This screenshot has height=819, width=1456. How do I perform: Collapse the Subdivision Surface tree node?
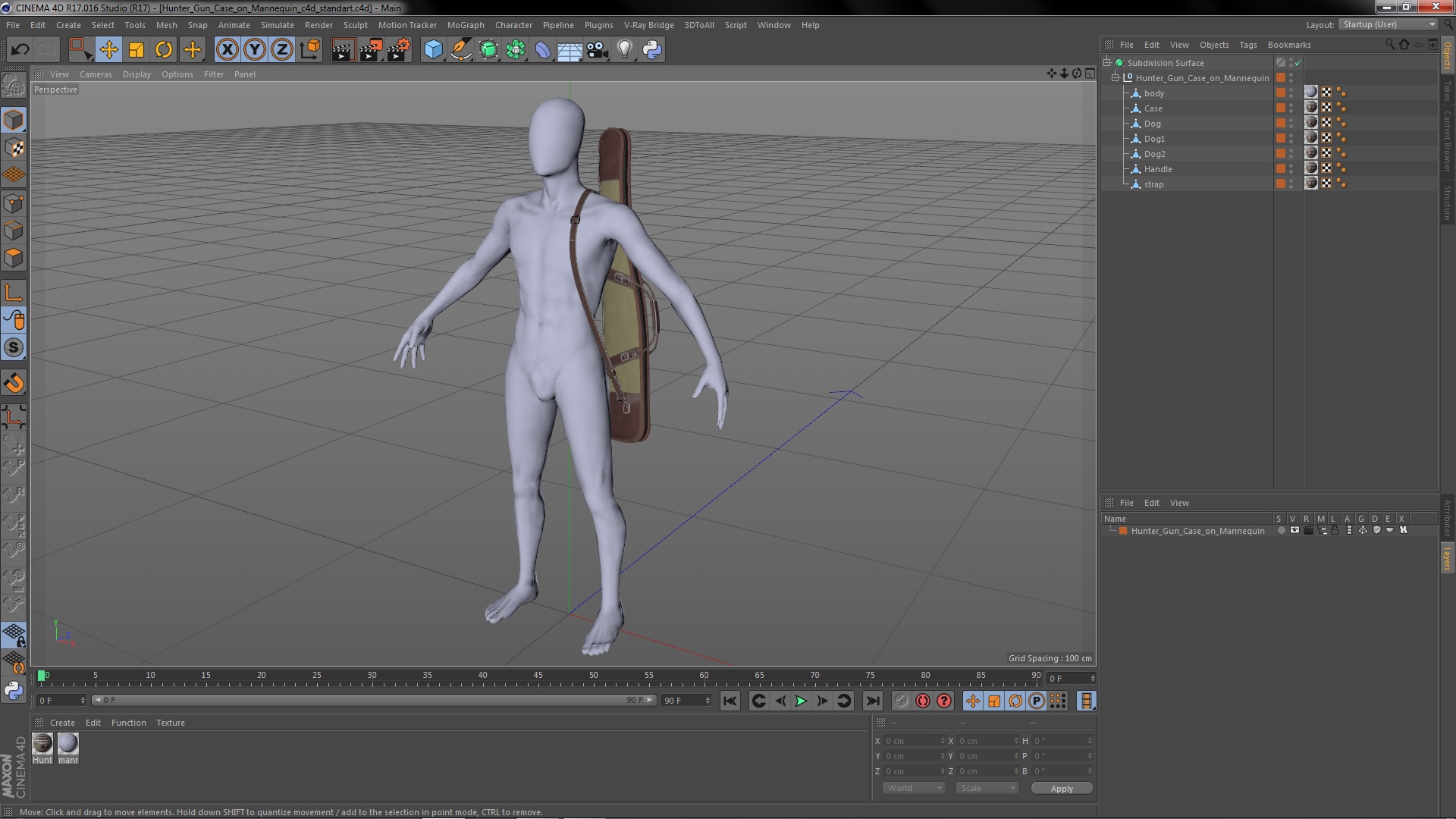pyautogui.click(x=1107, y=63)
